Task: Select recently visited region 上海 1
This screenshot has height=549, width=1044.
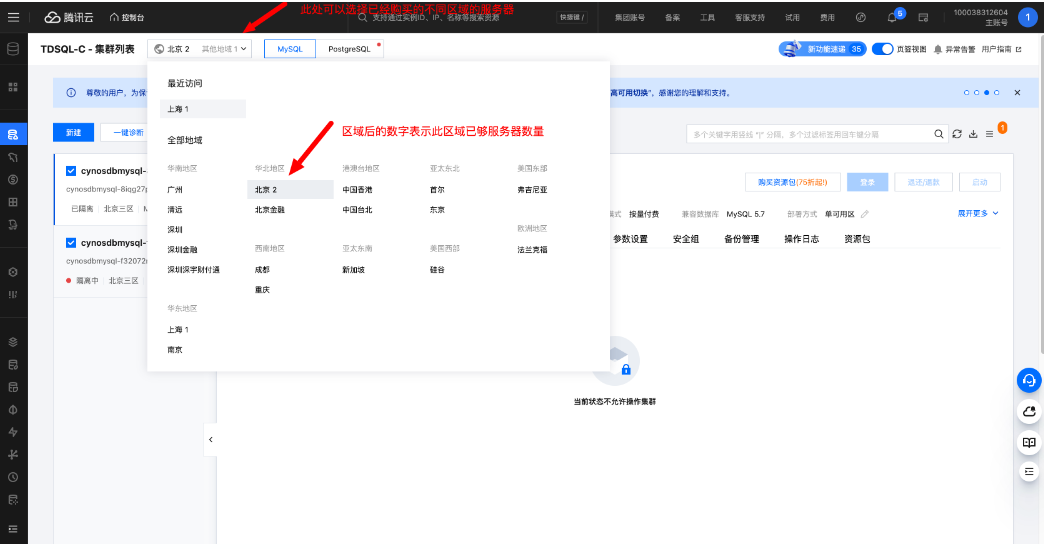Action: [x=203, y=108]
